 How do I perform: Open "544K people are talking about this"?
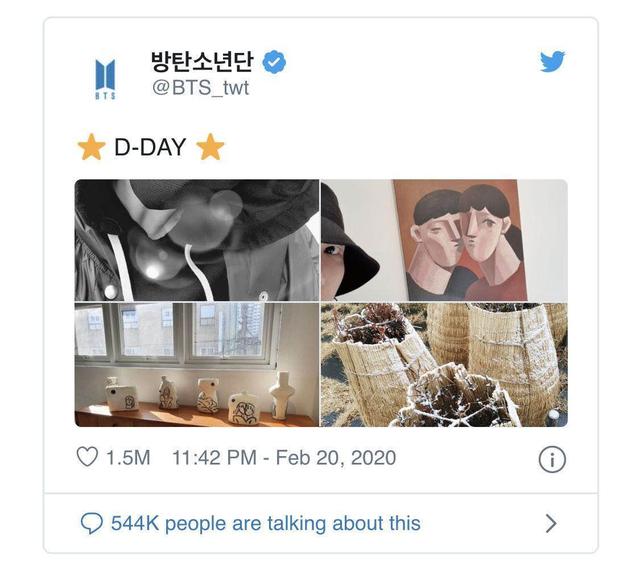coord(265,523)
